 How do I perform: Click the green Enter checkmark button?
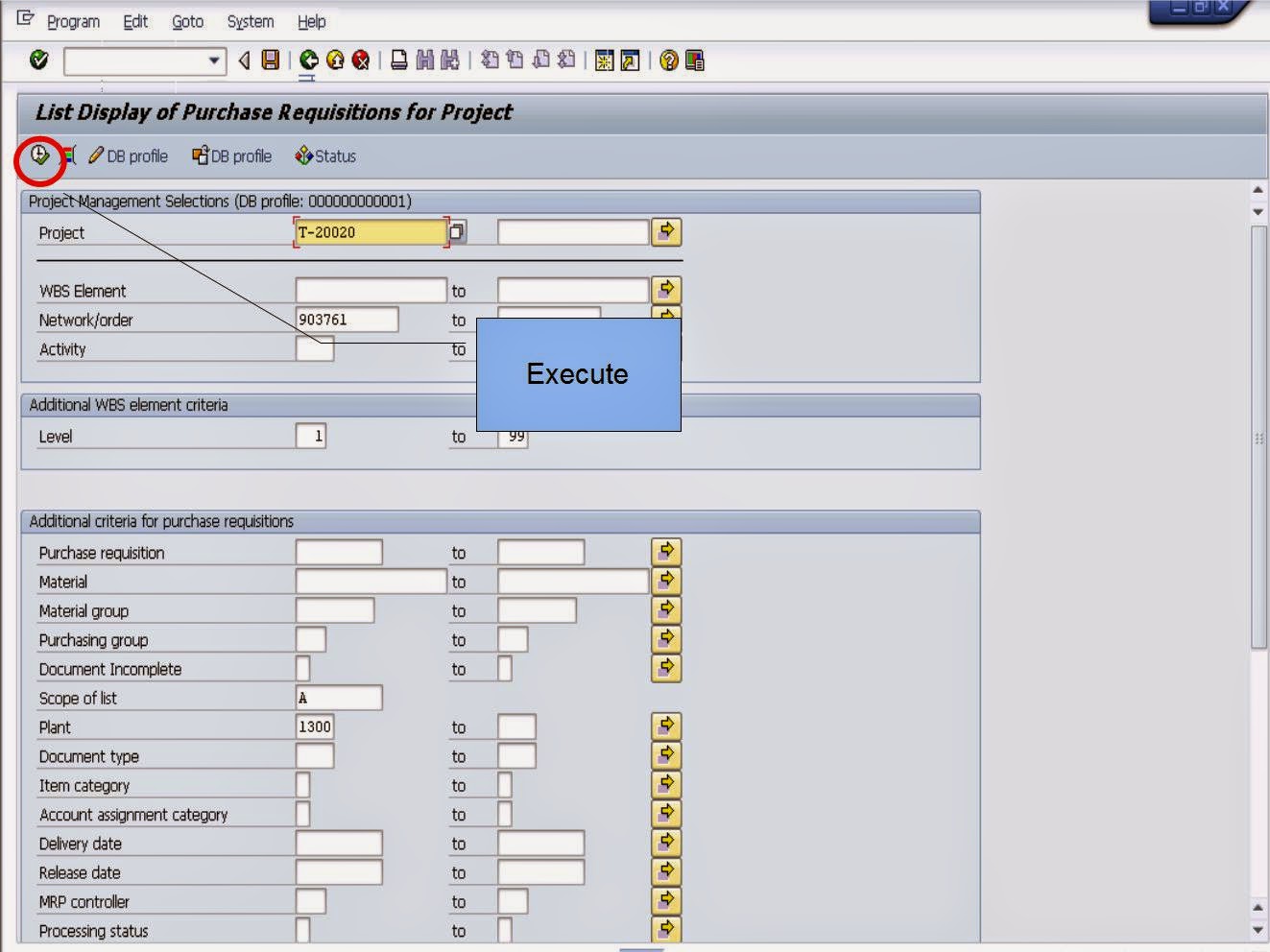click(38, 59)
